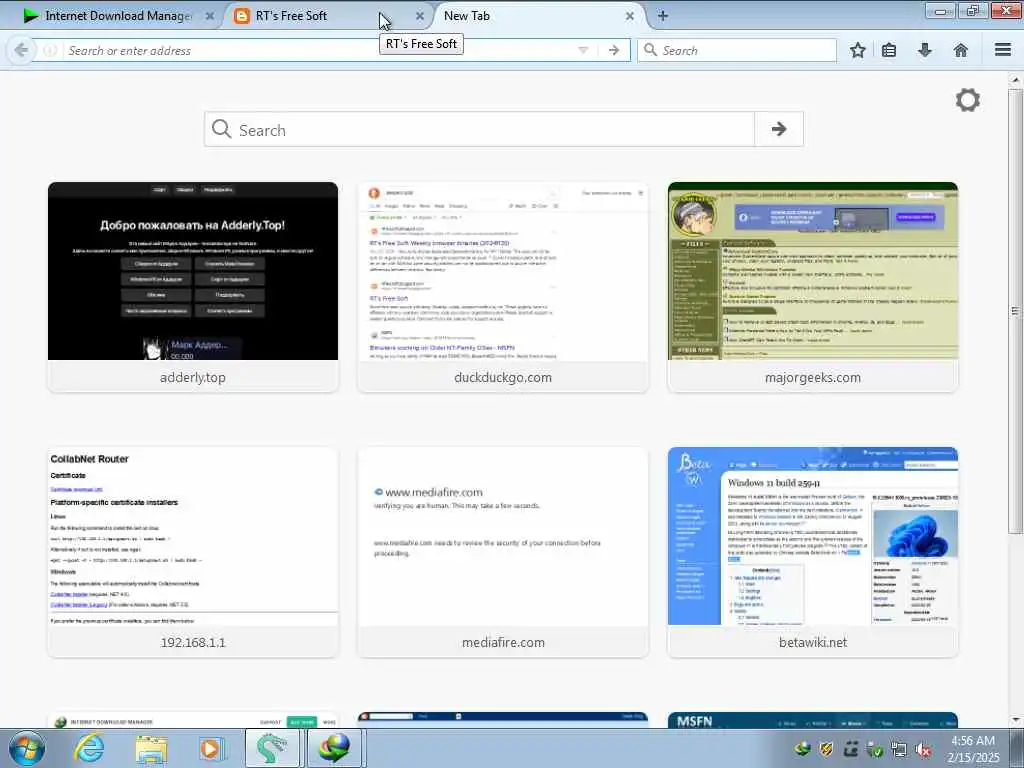
Task: Select the dragon browser taskbar button
Action: coord(272,748)
